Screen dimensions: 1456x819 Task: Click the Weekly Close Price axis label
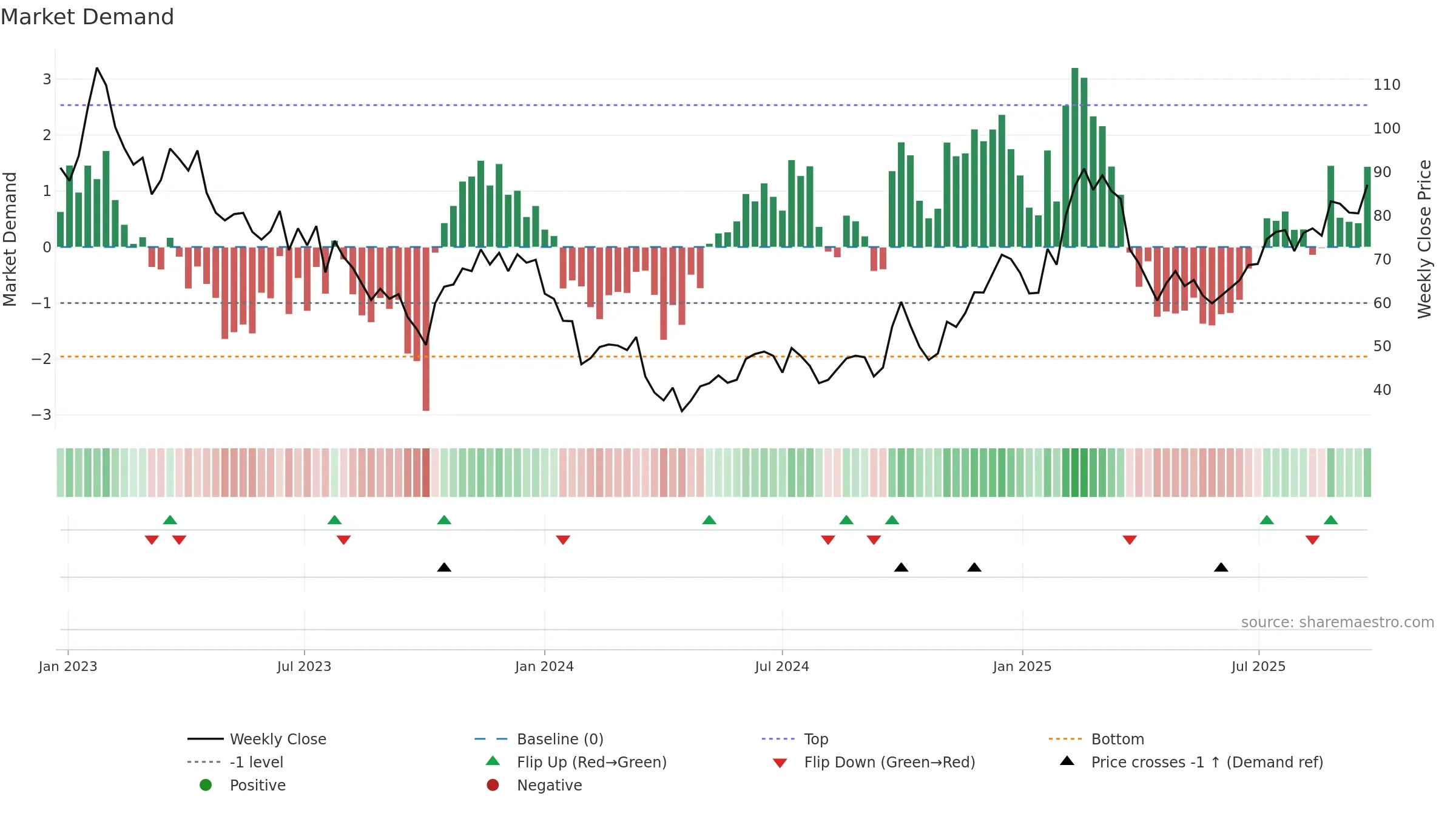(1424, 239)
